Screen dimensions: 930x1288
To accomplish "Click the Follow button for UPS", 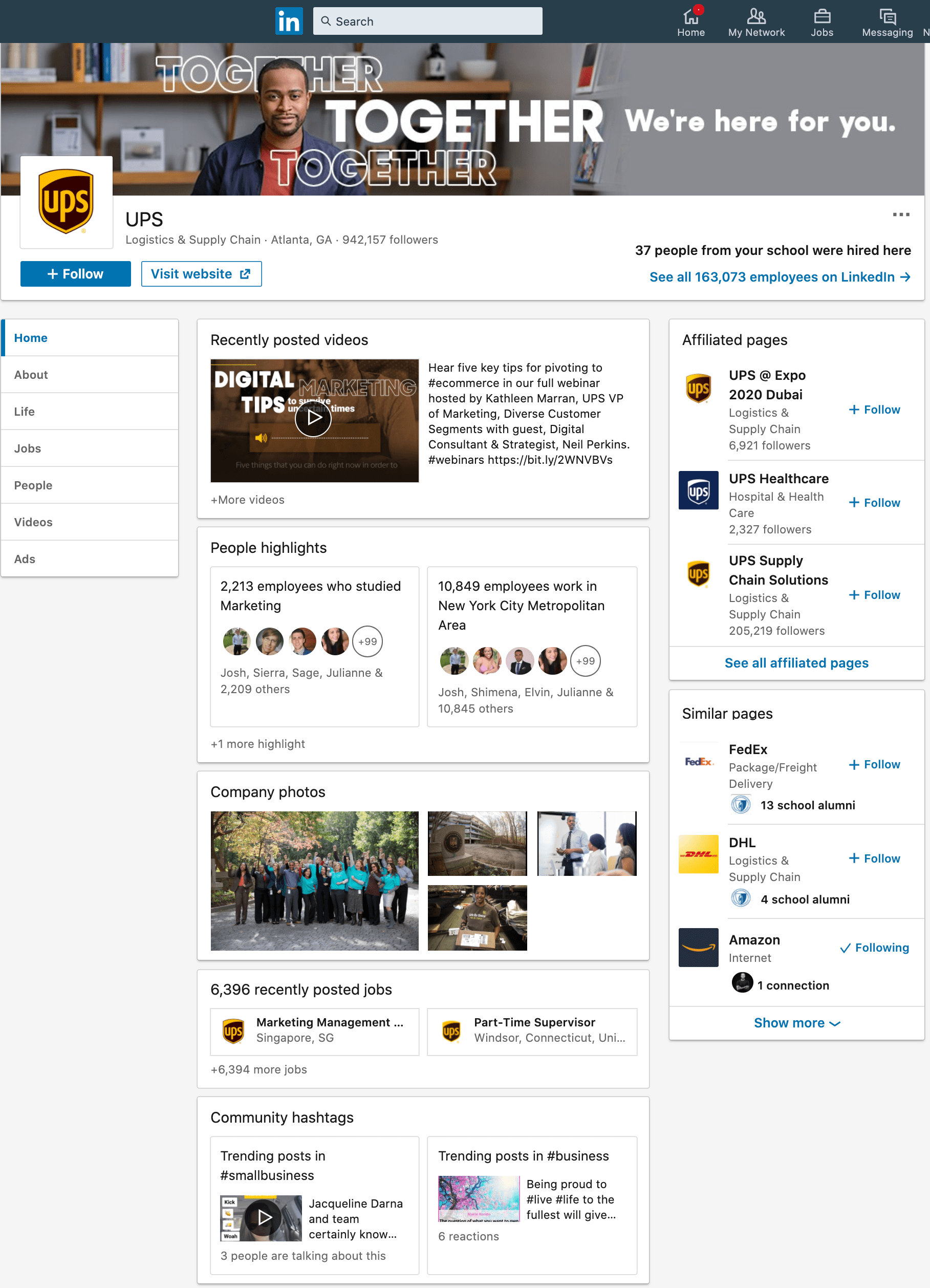I will pos(75,273).
